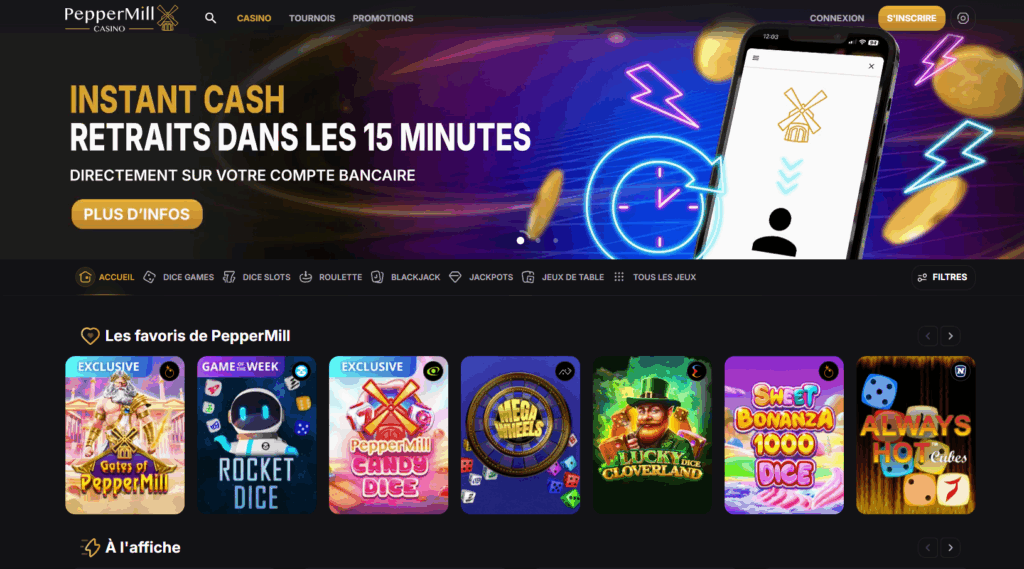Image resolution: width=1024 pixels, height=569 pixels.
Task: Open the Roulette category icon
Action: [x=306, y=277]
